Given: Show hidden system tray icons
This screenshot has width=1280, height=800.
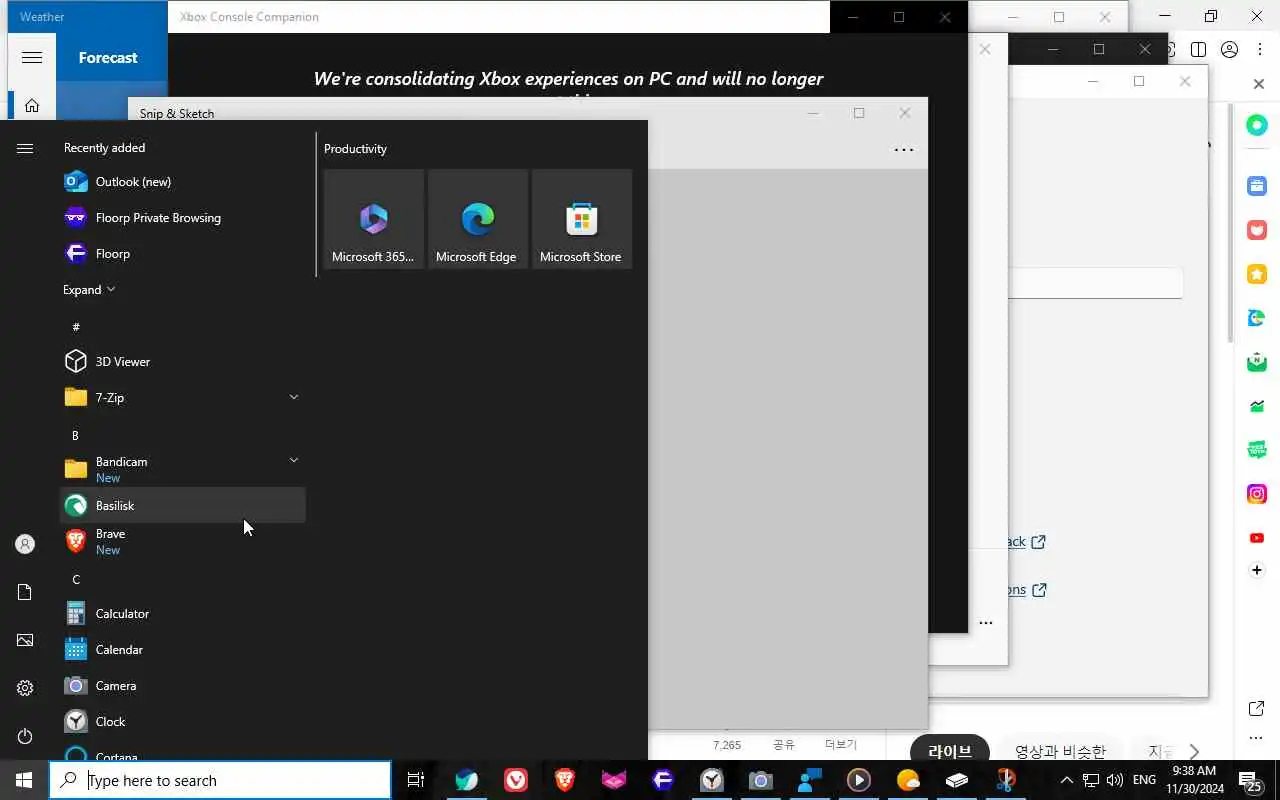Looking at the screenshot, I should [1066, 780].
